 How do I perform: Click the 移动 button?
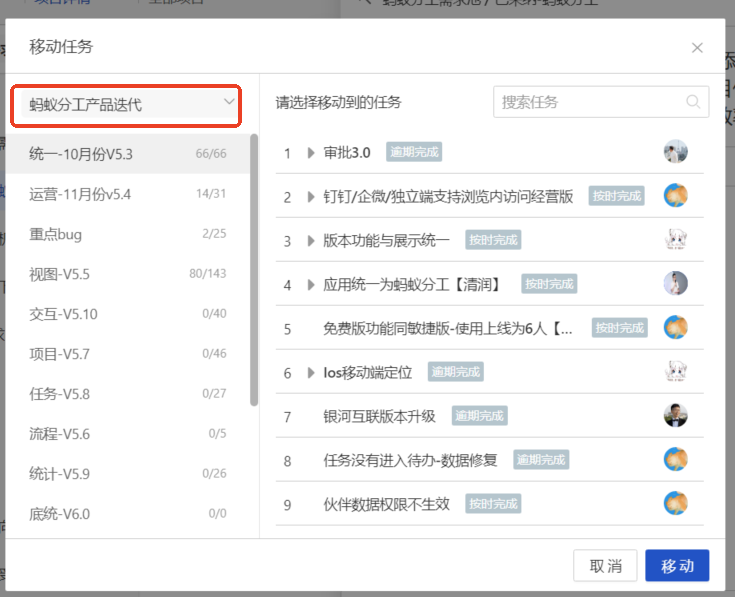pyautogui.click(x=677, y=566)
